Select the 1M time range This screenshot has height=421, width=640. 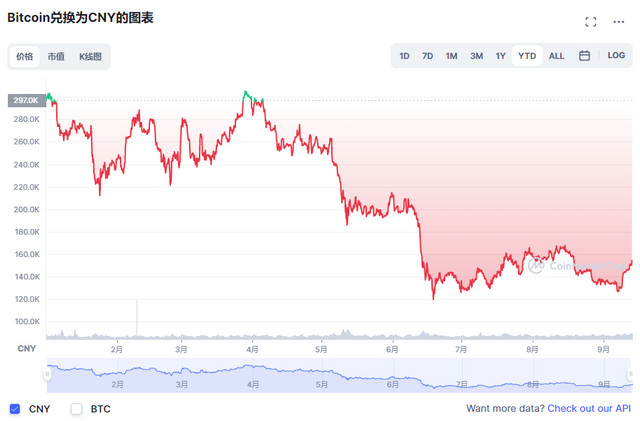click(x=451, y=56)
